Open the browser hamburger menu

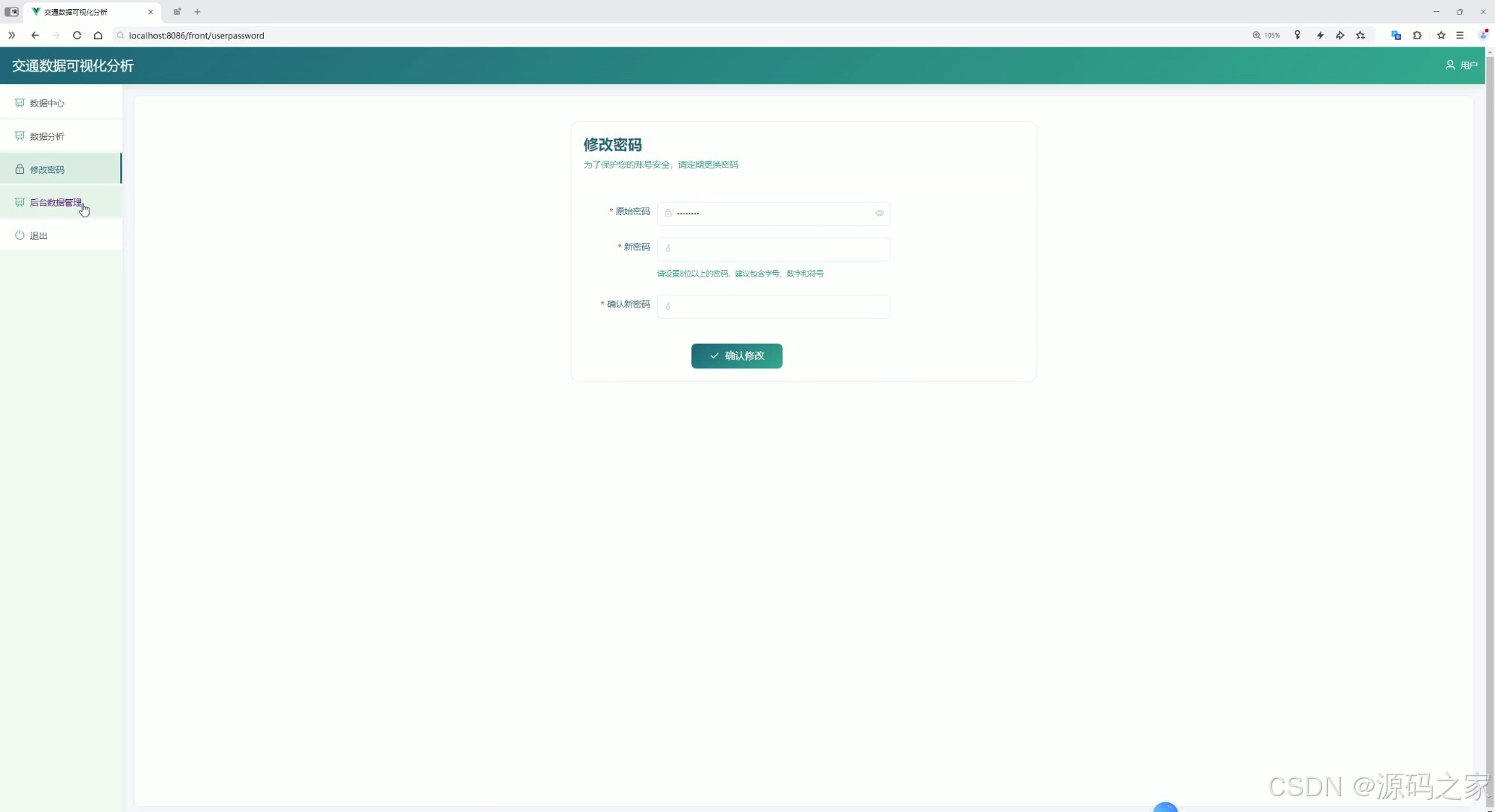point(1460,35)
